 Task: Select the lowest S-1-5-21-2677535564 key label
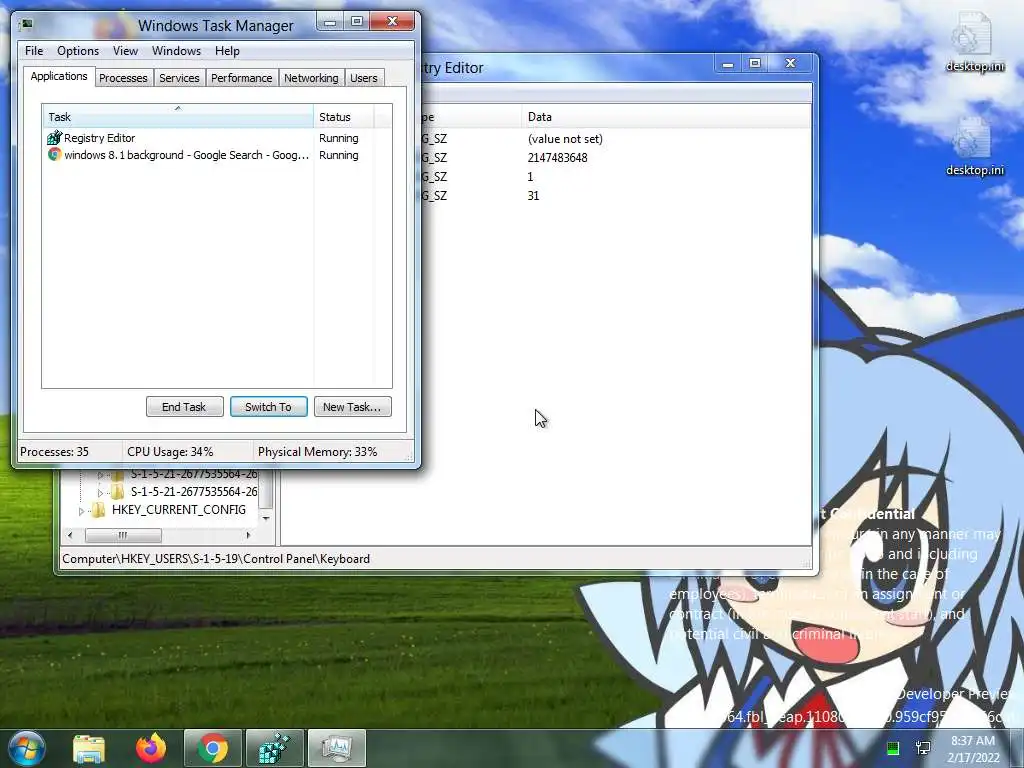(194, 491)
